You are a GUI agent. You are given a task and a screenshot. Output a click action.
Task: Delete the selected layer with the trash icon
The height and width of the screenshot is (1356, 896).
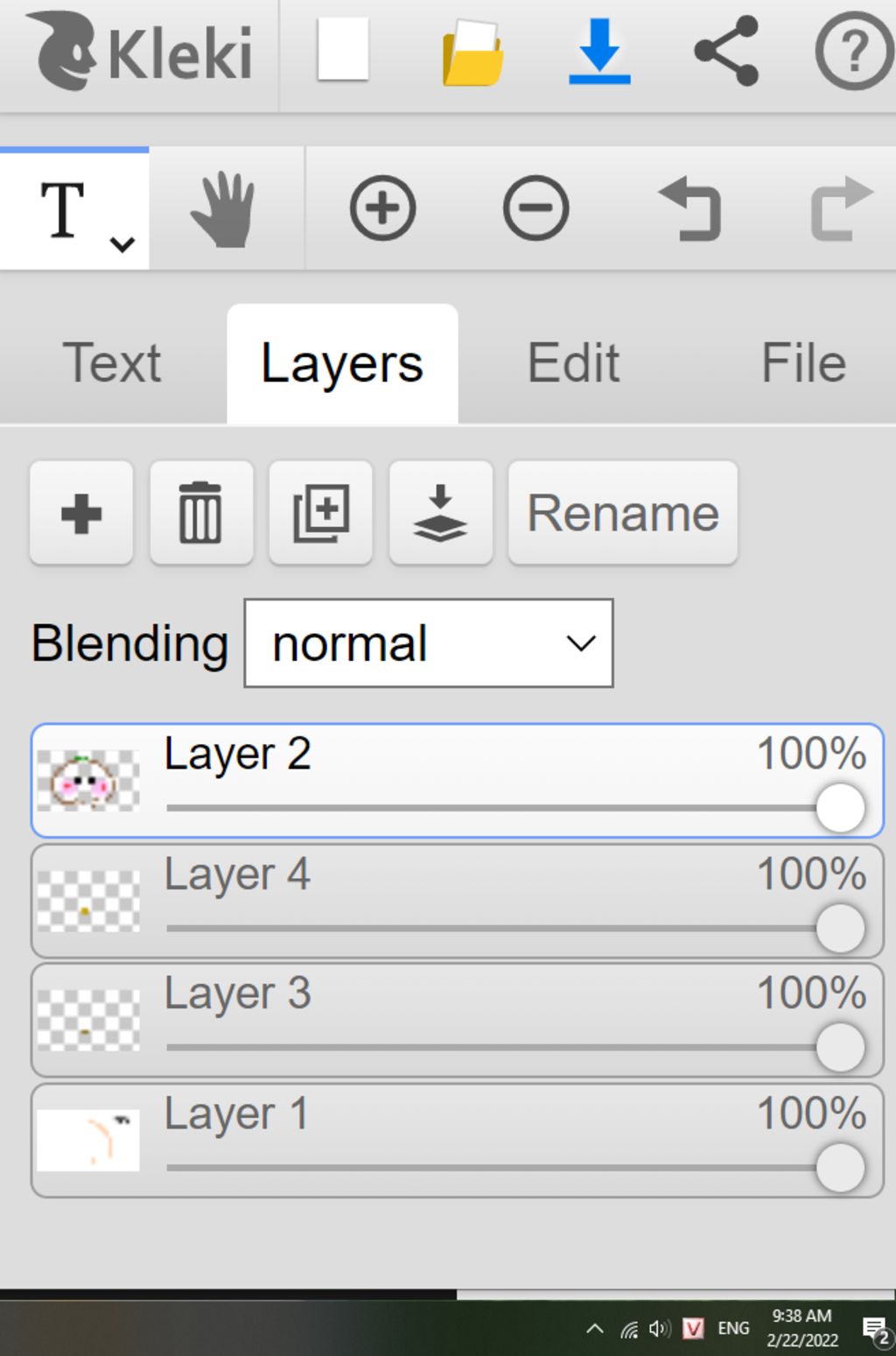(x=200, y=513)
